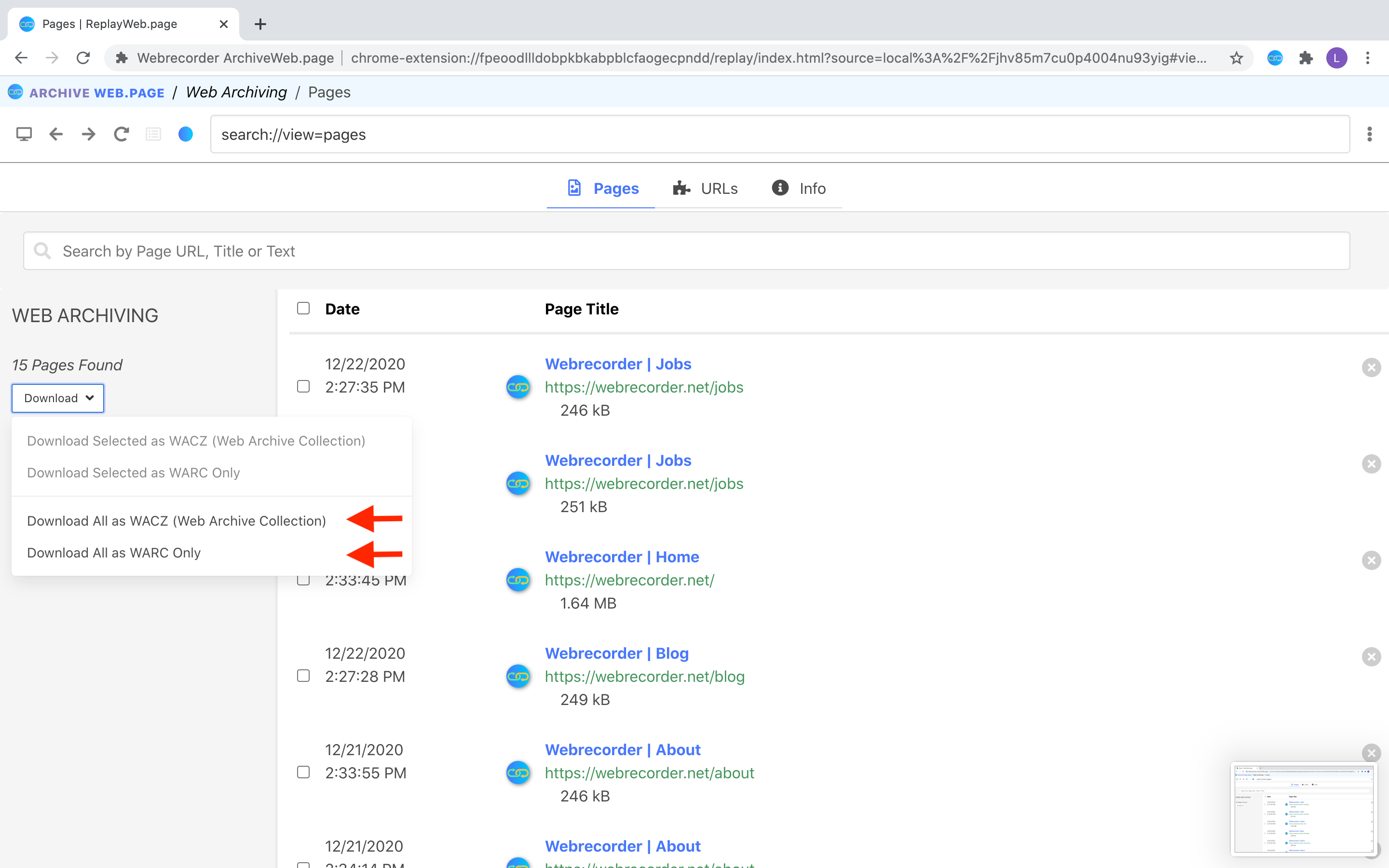Open Webrecorder | Home page link

[622, 557]
